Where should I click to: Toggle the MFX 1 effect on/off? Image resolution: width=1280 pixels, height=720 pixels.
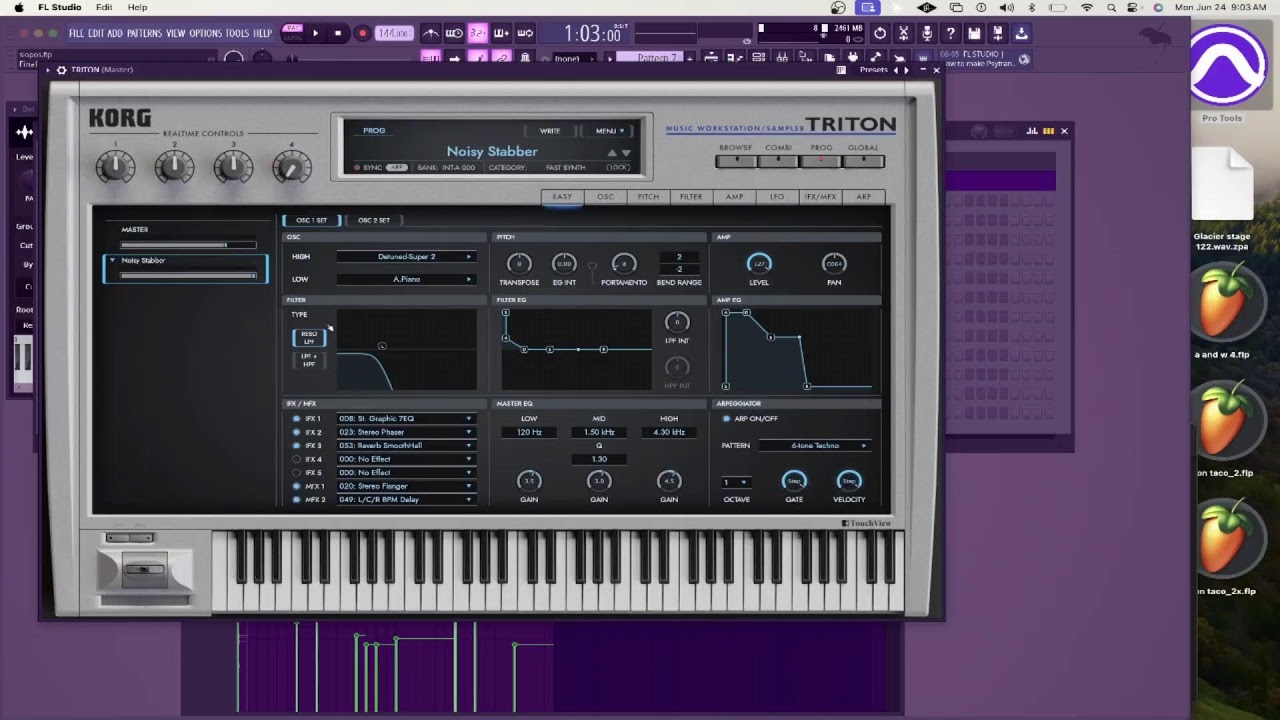click(296, 486)
